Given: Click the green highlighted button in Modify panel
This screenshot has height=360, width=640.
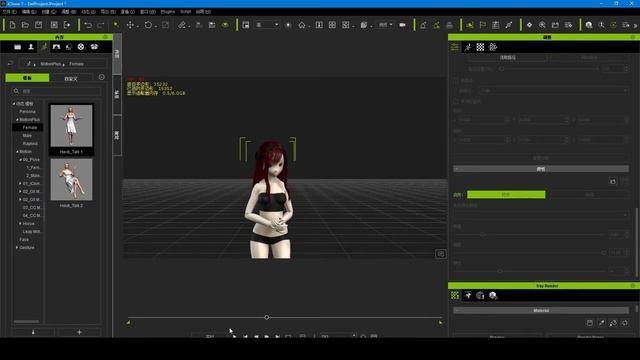Looking at the screenshot, I should (x=506, y=195).
